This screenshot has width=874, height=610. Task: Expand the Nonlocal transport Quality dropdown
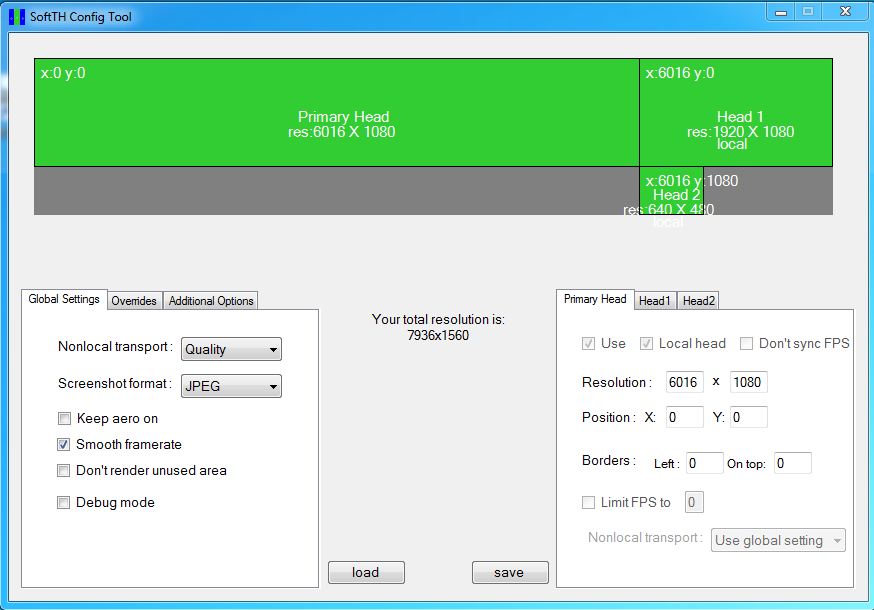coord(231,350)
